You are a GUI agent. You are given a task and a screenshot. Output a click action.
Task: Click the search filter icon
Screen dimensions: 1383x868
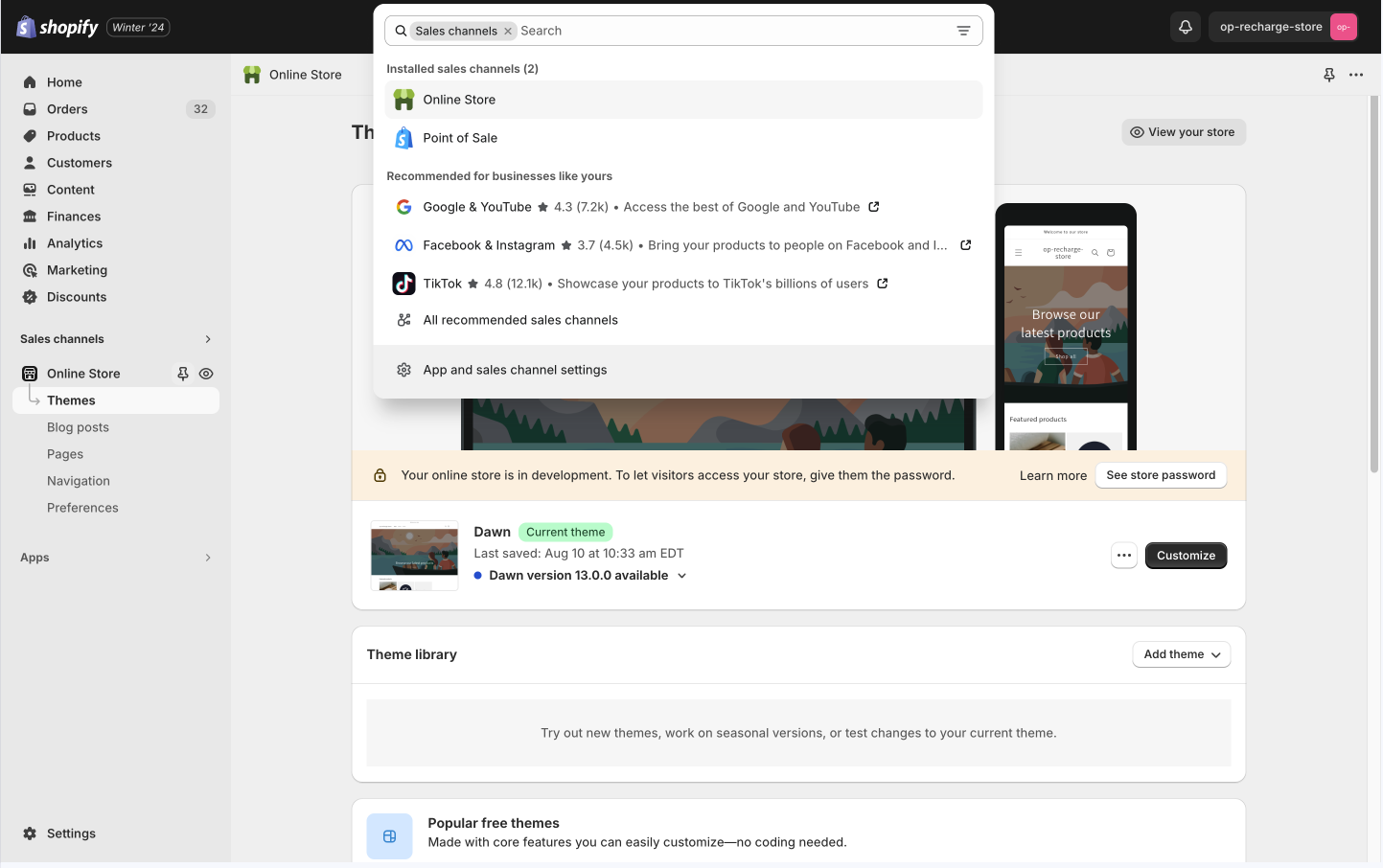[963, 31]
